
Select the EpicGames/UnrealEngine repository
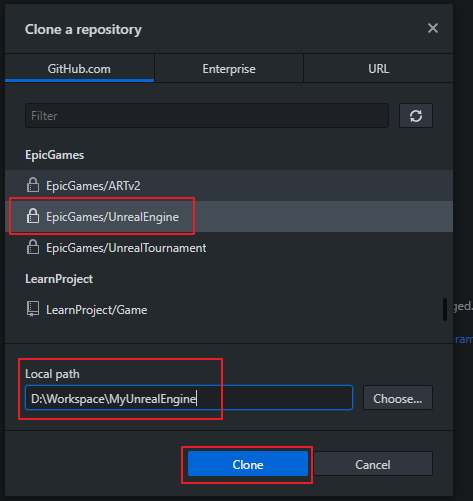(x=229, y=217)
